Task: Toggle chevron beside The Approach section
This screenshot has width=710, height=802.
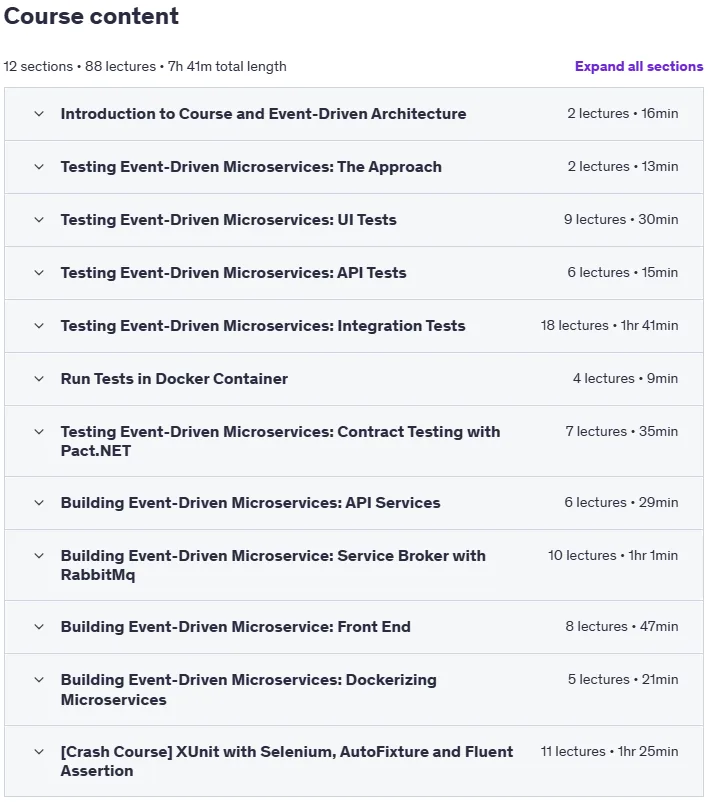Action: pos(39,167)
